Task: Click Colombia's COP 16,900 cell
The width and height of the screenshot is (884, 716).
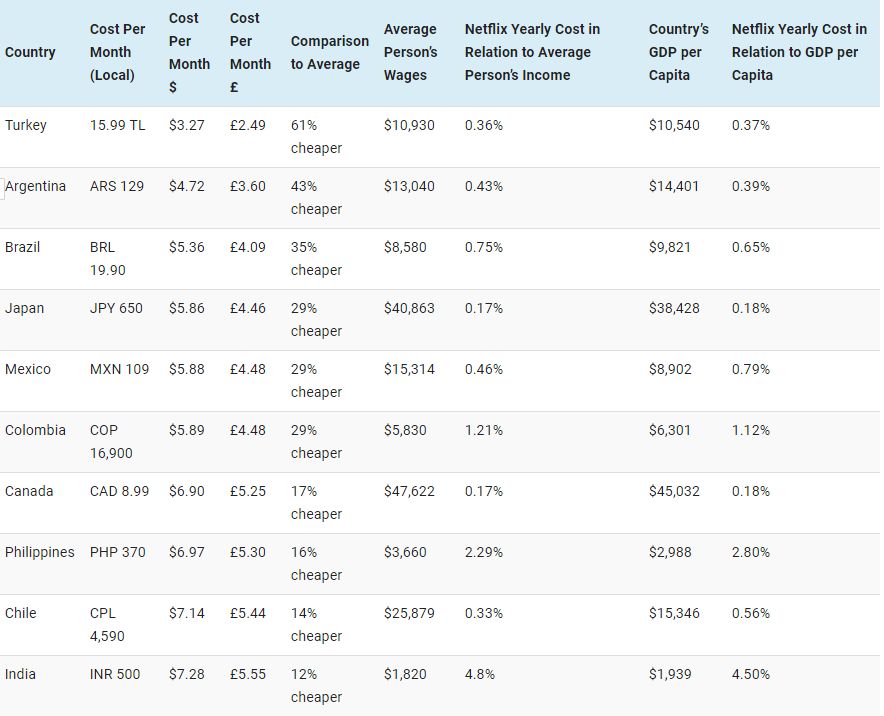Action: coord(111,441)
